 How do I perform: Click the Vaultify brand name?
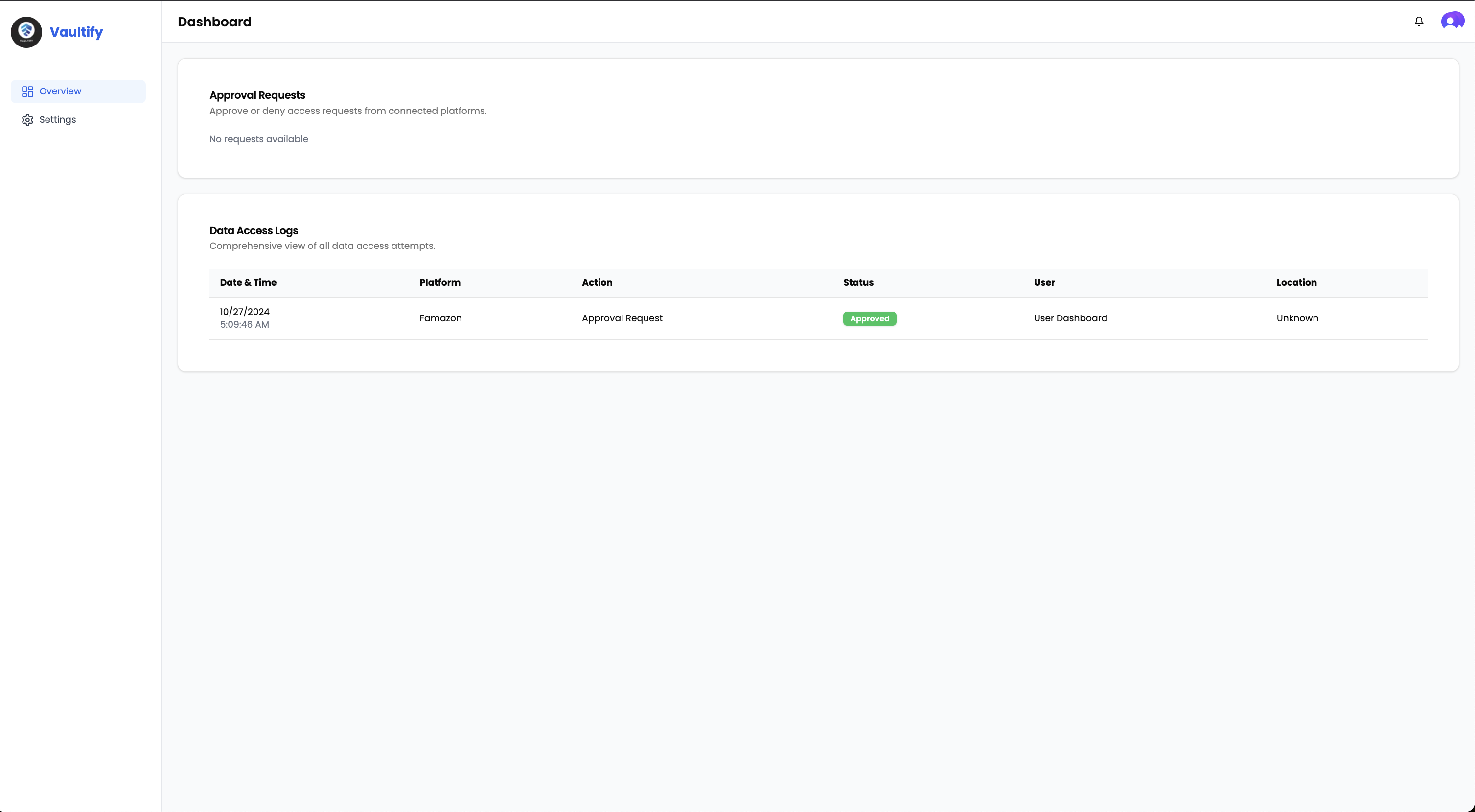click(76, 32)
